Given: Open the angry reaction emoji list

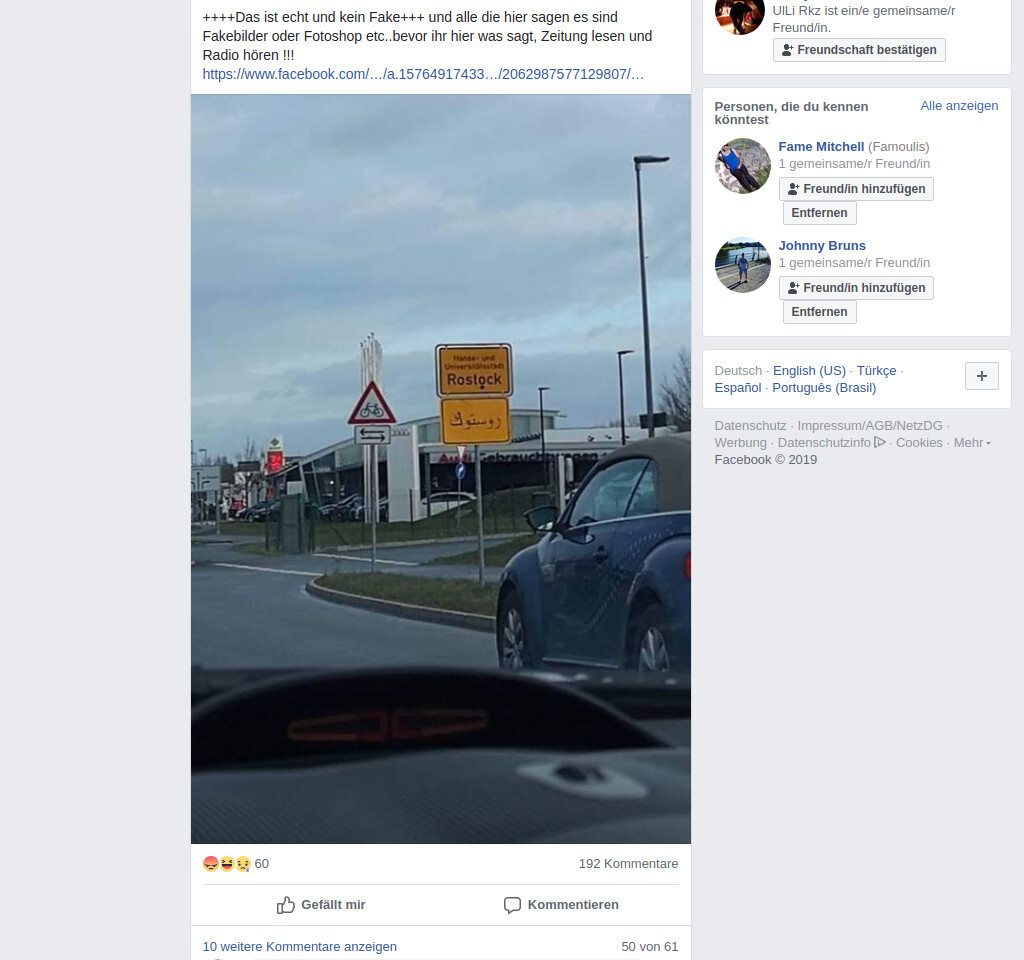Looking at the screenshot, I should (211, 864).
